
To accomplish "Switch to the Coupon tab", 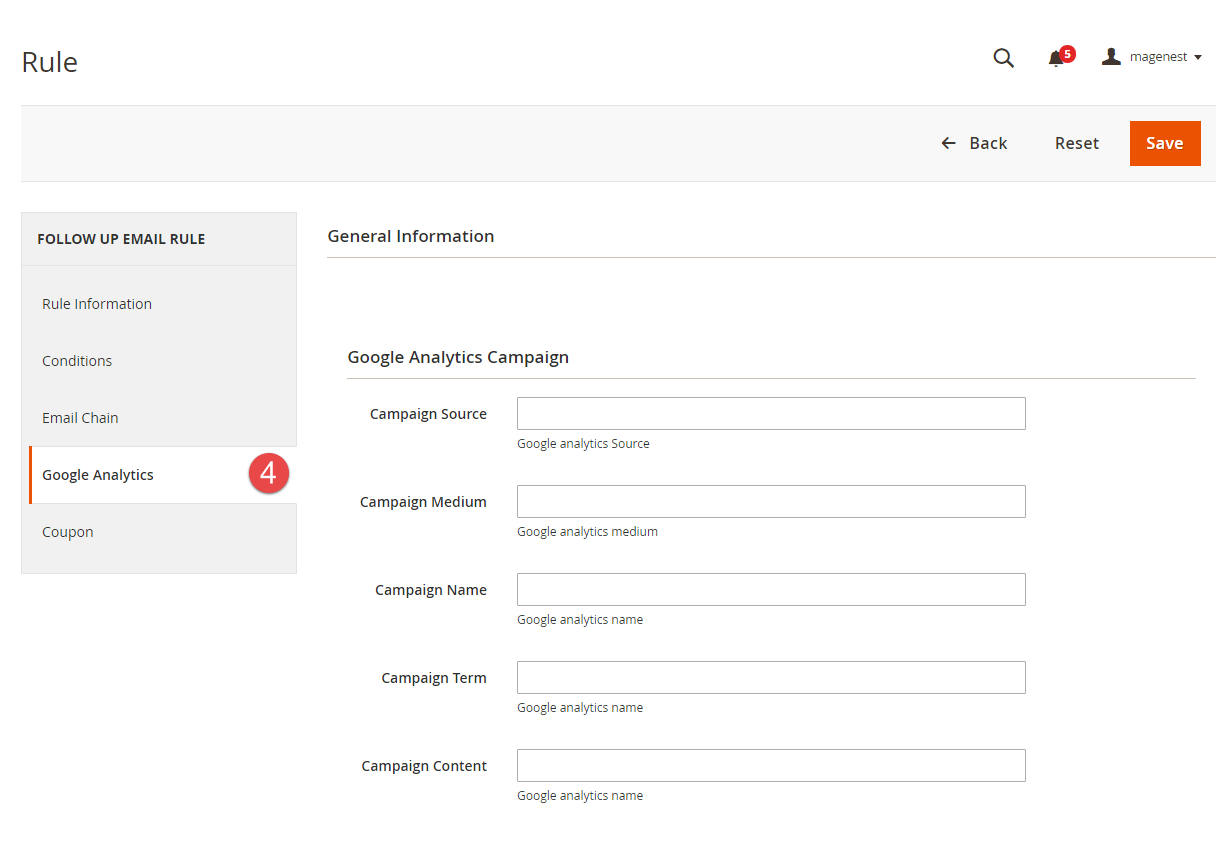I will tap(68, 532).
